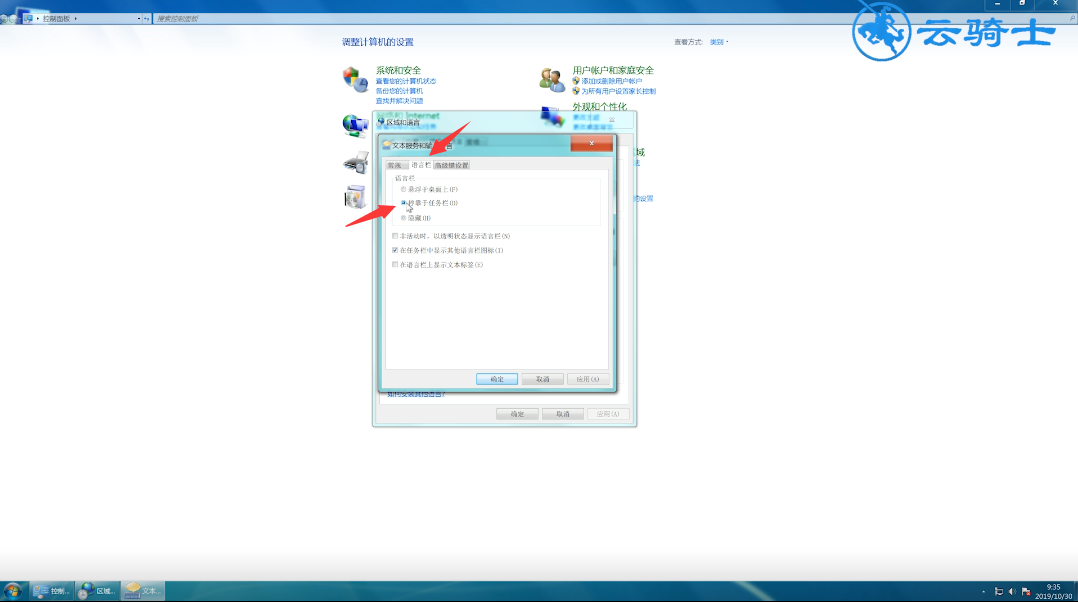Click 应用 in the text services dialog

(x=588, y=379)
